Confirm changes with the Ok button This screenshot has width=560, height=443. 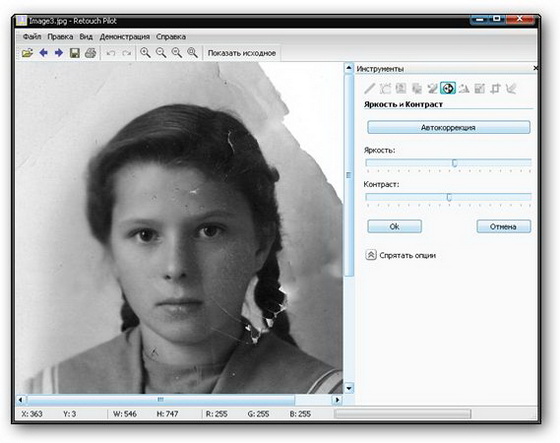395,227
